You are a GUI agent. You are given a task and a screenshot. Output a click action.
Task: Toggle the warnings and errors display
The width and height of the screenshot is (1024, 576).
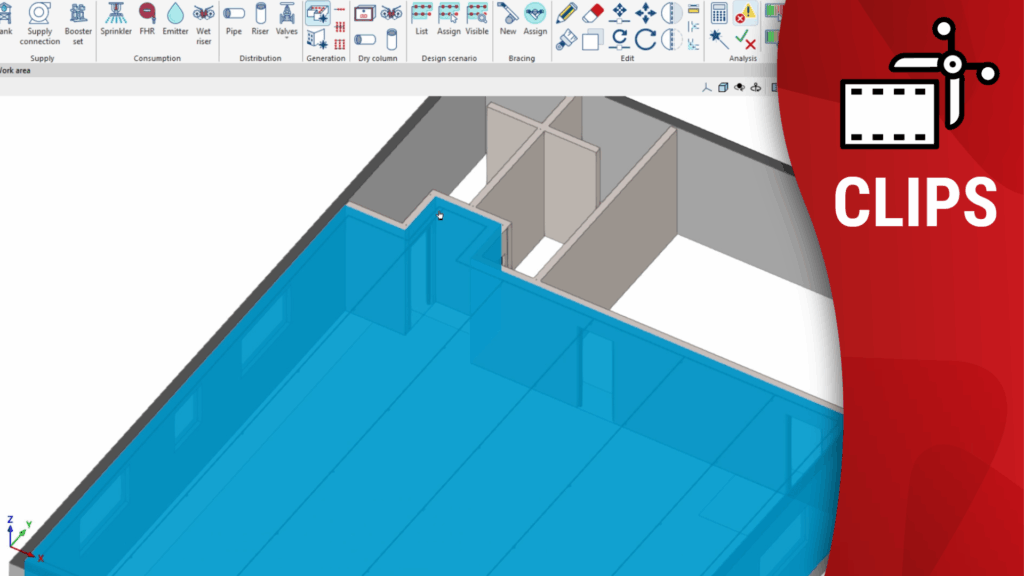point(745,13)
